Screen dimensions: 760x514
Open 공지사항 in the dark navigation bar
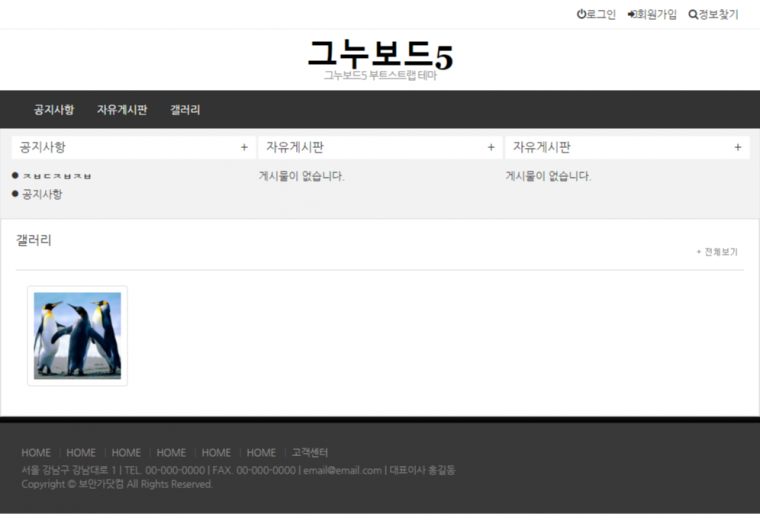(54, 110)
